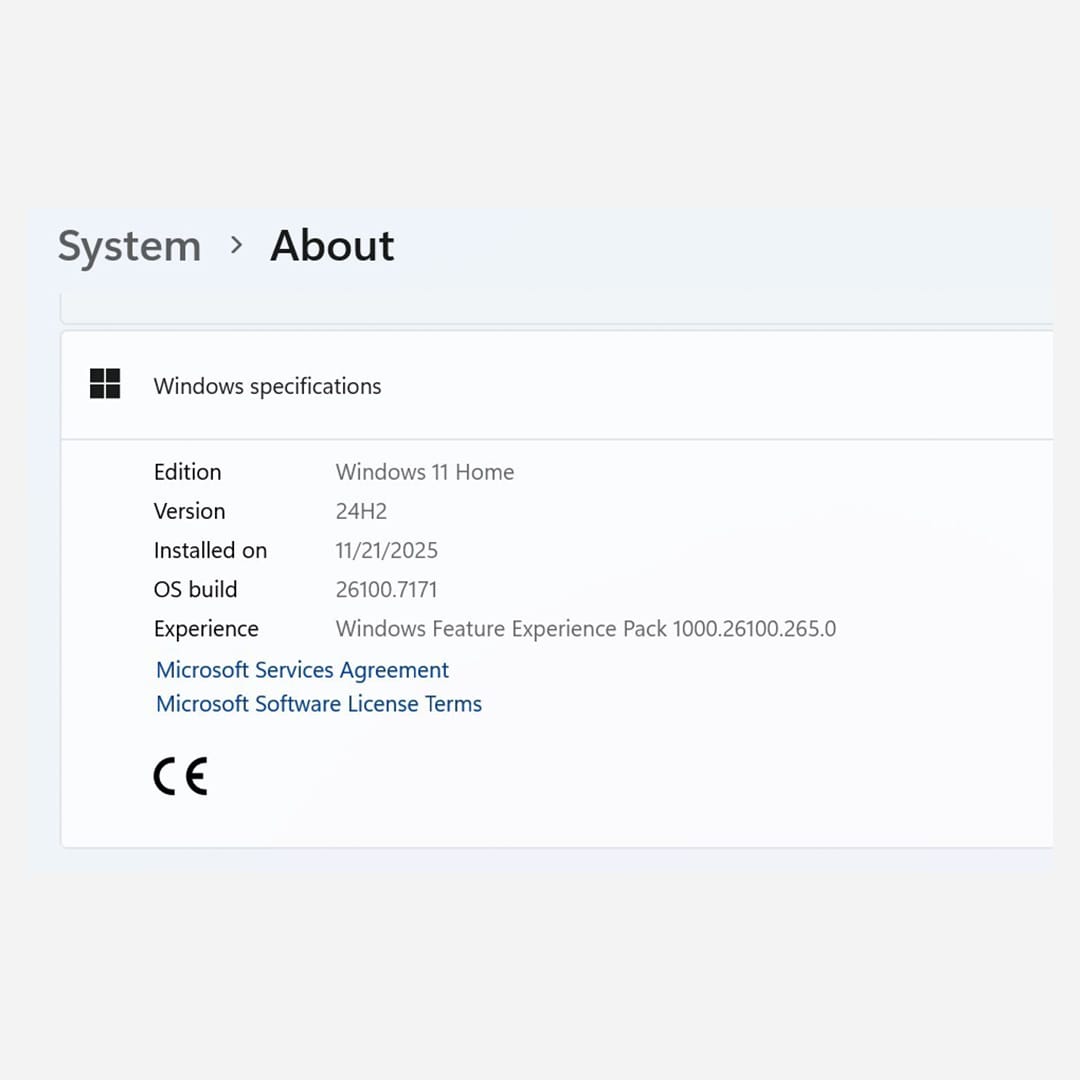Select the 26100.7171 build number

[386, 589]
